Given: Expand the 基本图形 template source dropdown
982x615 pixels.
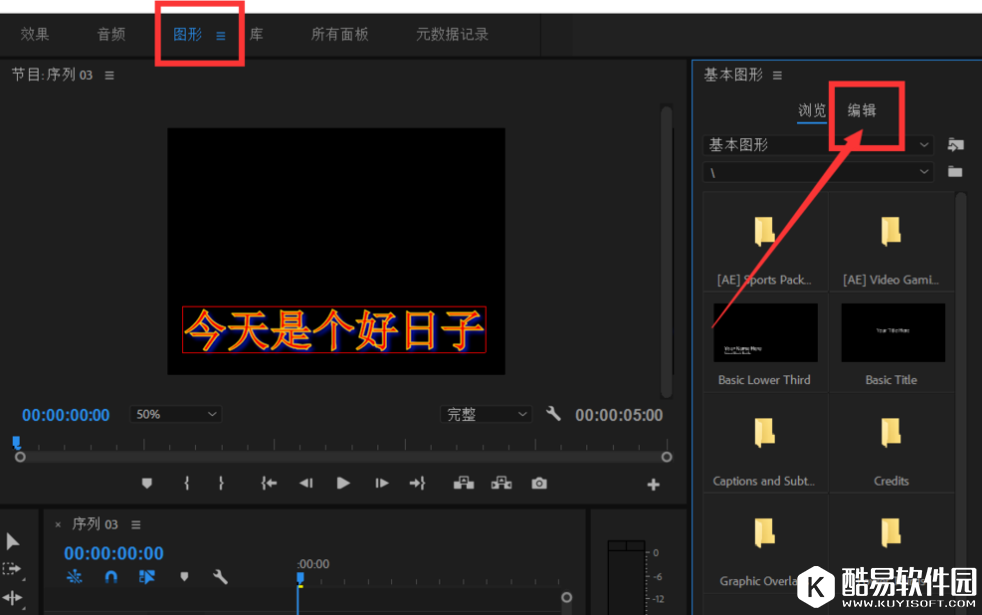Looking at the screenshot, I should point(817,145).
